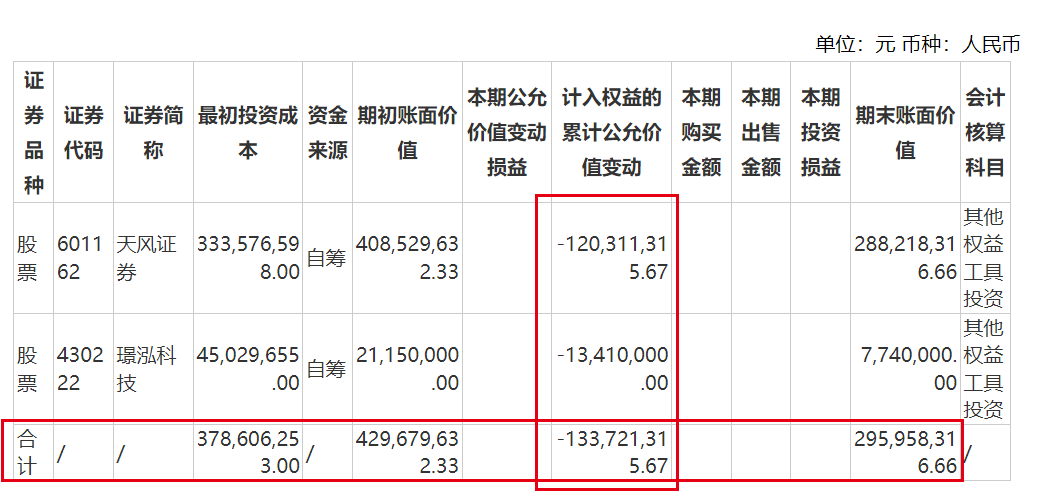1048x496 pixels.
Task: Select the 期末账面价值 column header
Action: tap(905, 132)
